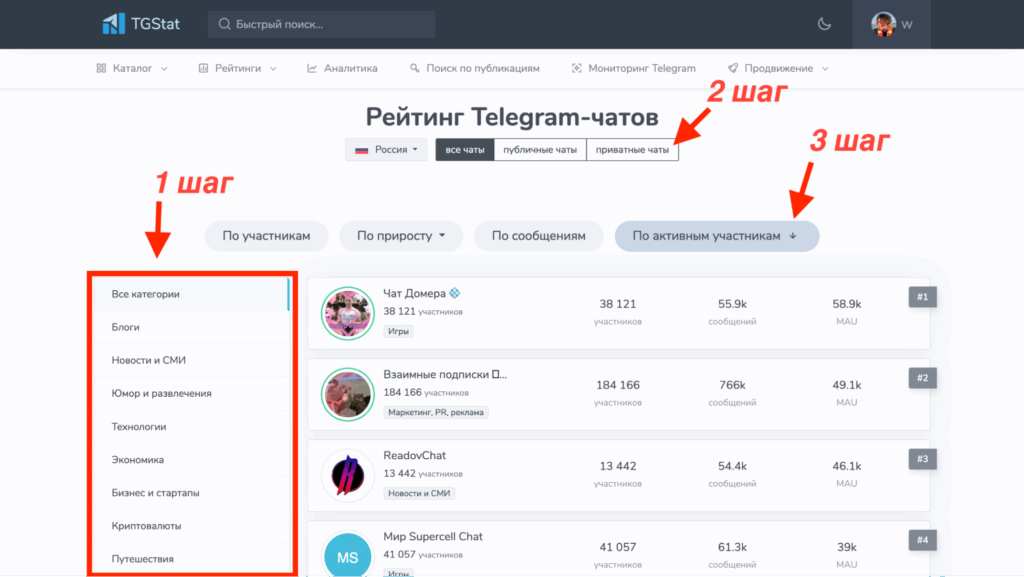Screen dimensions: 1024x577
Task: Click the sort arrow on По активным участникам
Action: [x=793, y=236]
